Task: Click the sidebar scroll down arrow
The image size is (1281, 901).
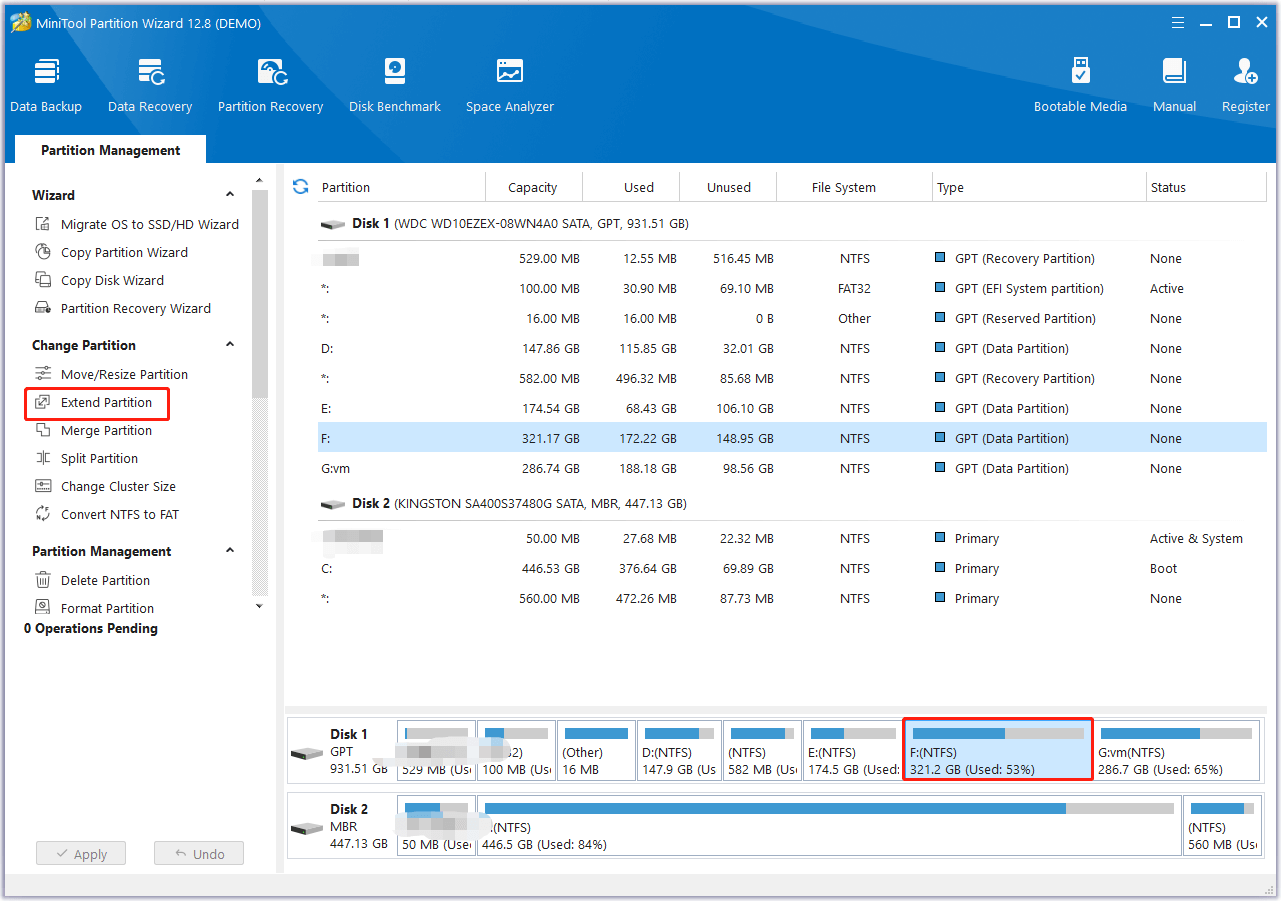Action: 260,605
